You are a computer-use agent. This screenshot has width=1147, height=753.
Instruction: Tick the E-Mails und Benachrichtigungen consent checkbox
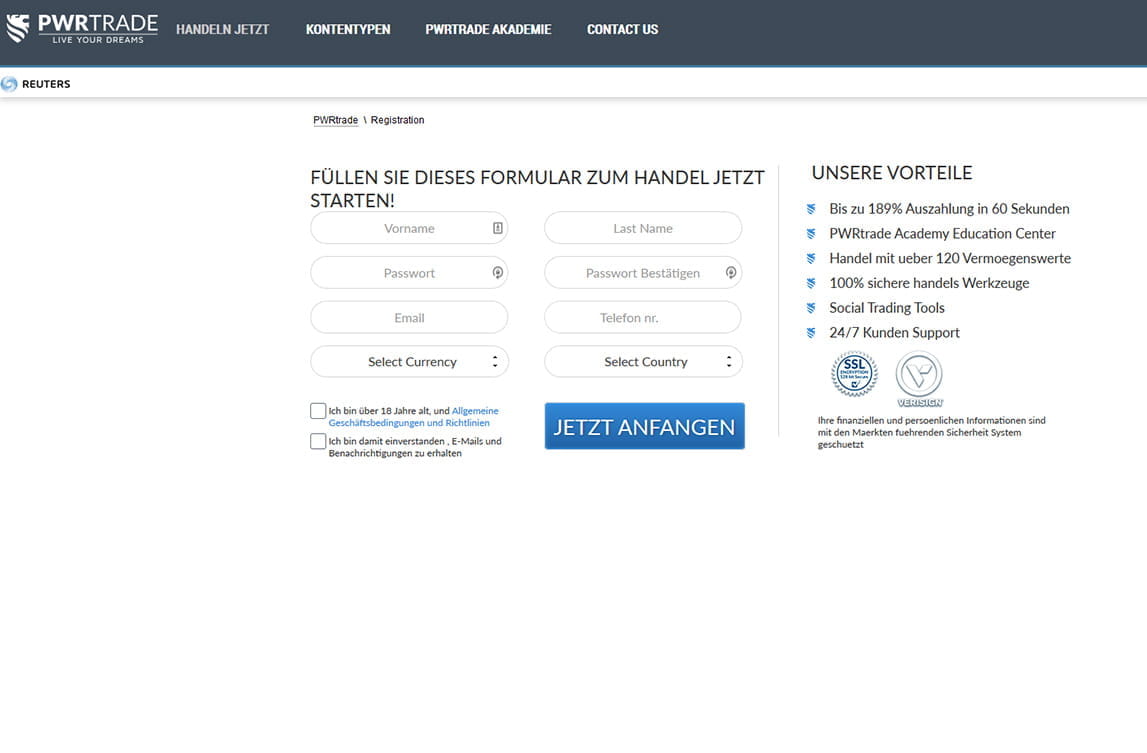pos(317,441)
